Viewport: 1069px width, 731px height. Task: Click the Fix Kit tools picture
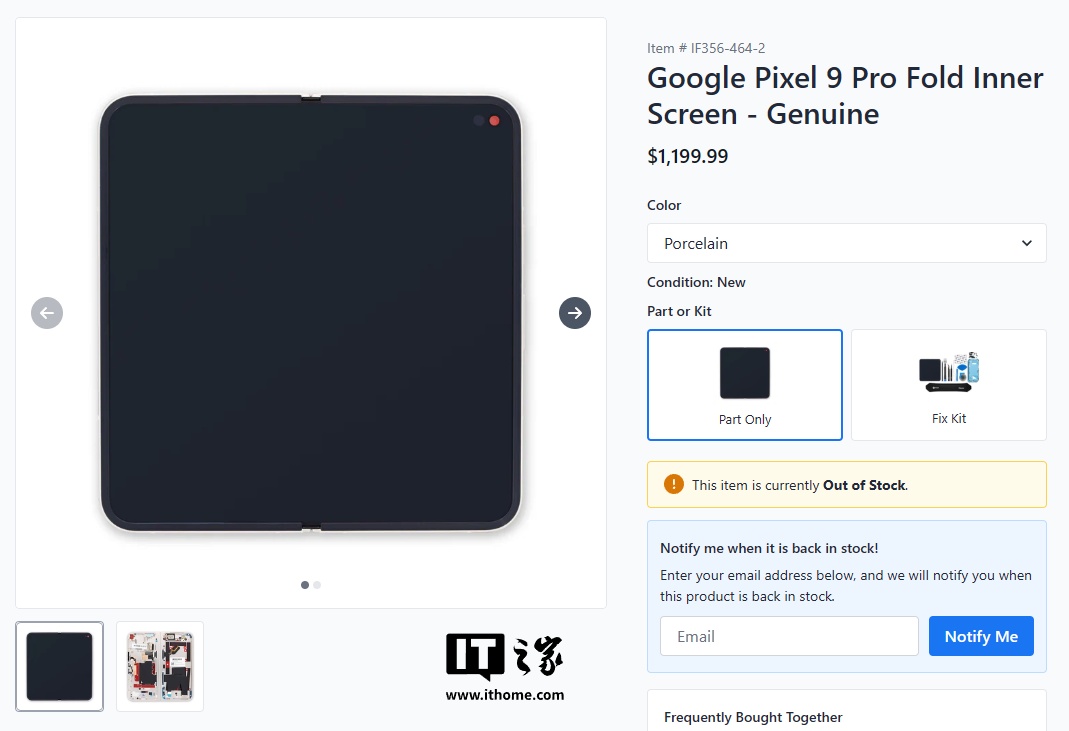point(948,372)
